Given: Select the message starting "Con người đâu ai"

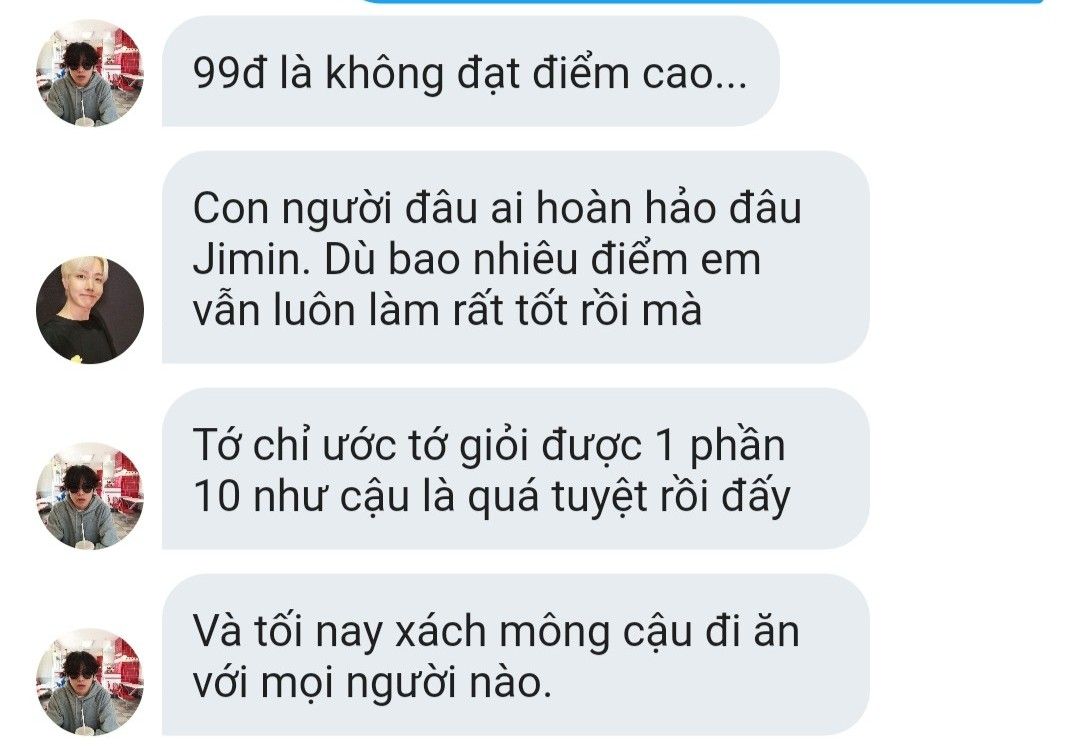Looking at the screenshot, I should 515,257.
